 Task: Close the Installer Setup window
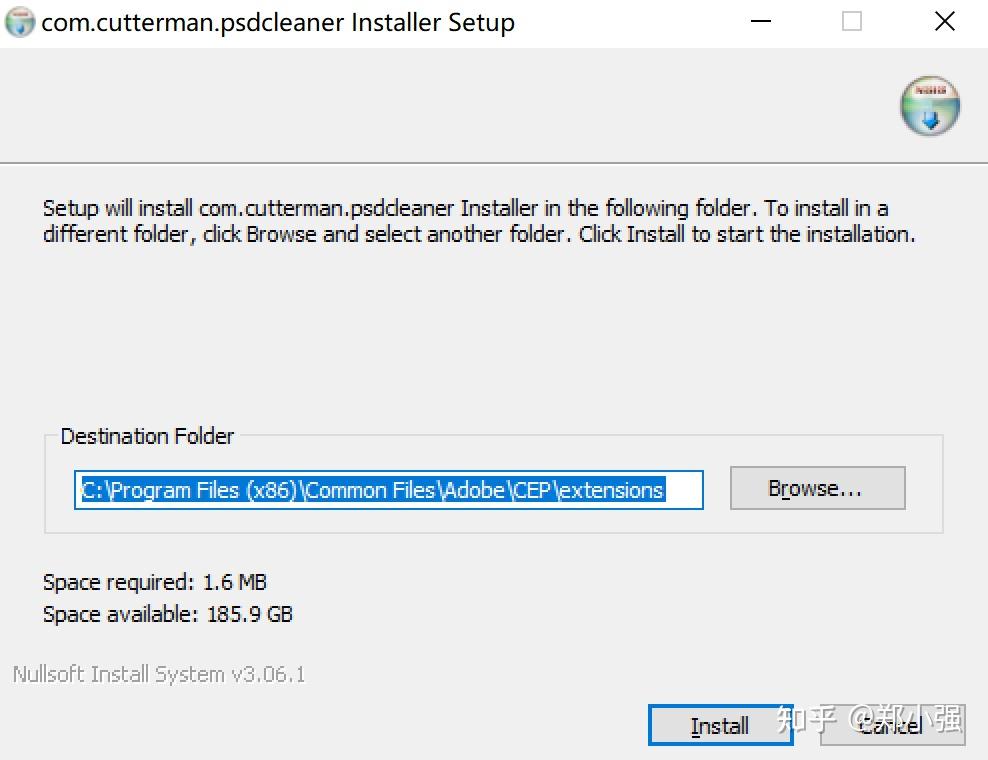pyautogui.click(x=945, y=21)
